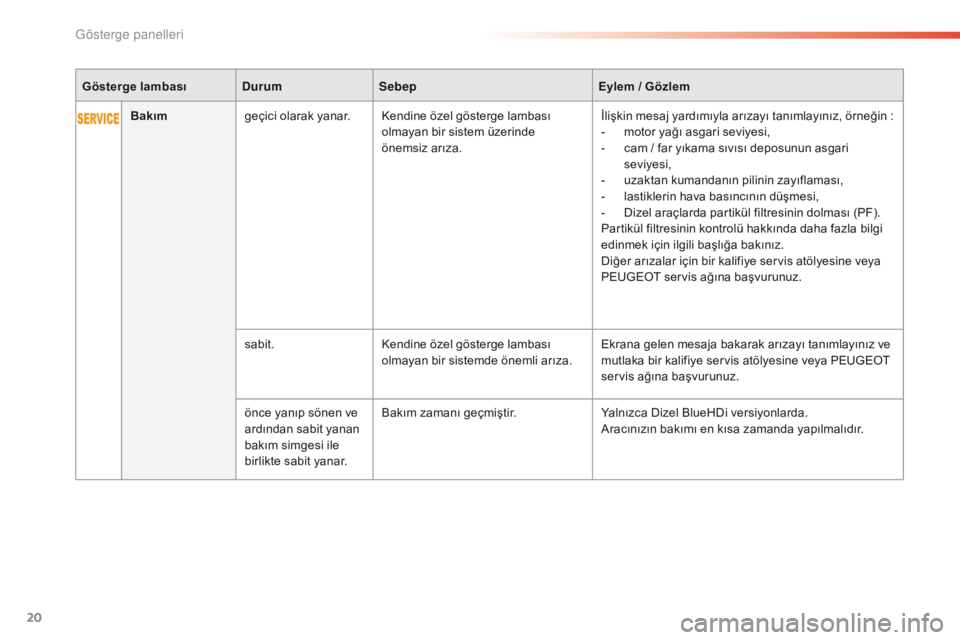Click the 'Sebep' column header

pos(397,86)
